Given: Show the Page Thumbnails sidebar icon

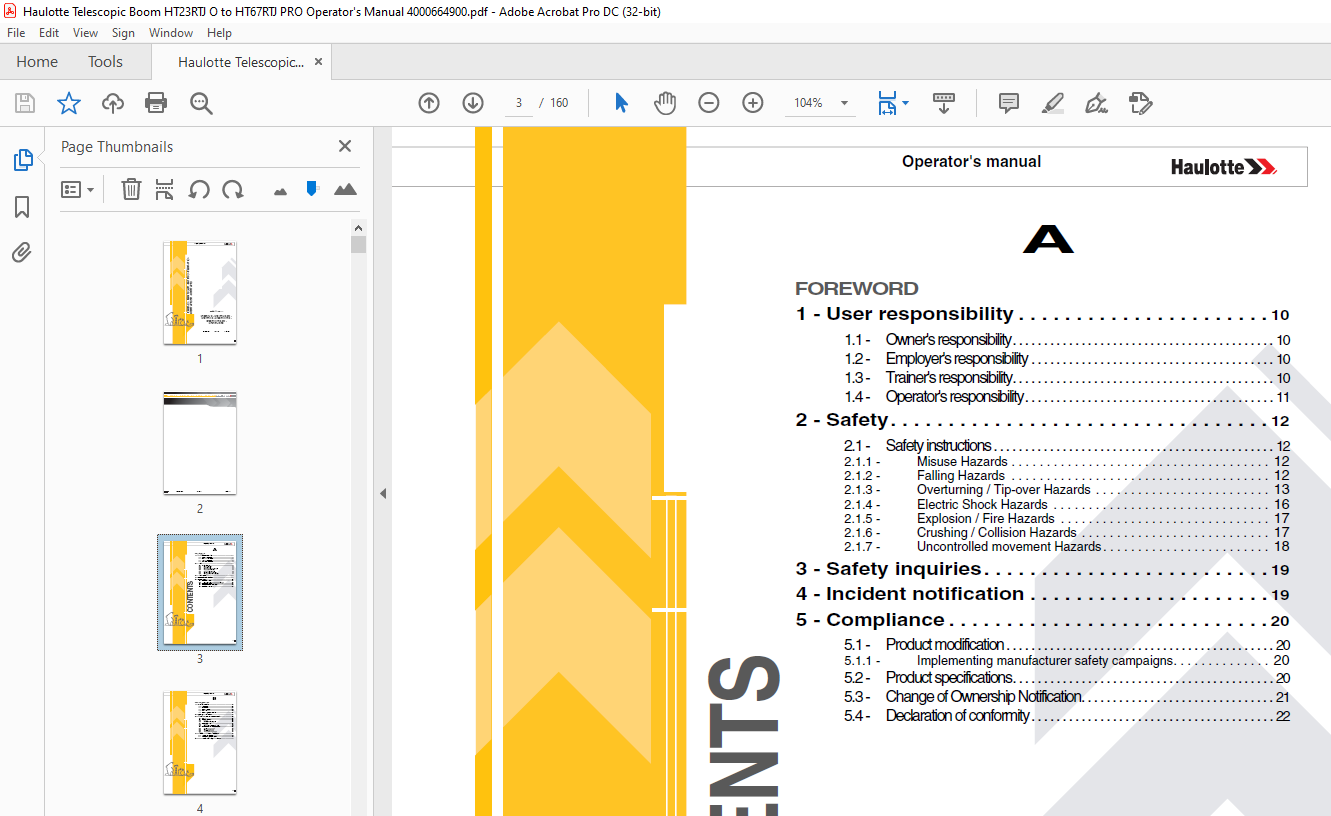Looking at the screenshot, I should point(22,160).
